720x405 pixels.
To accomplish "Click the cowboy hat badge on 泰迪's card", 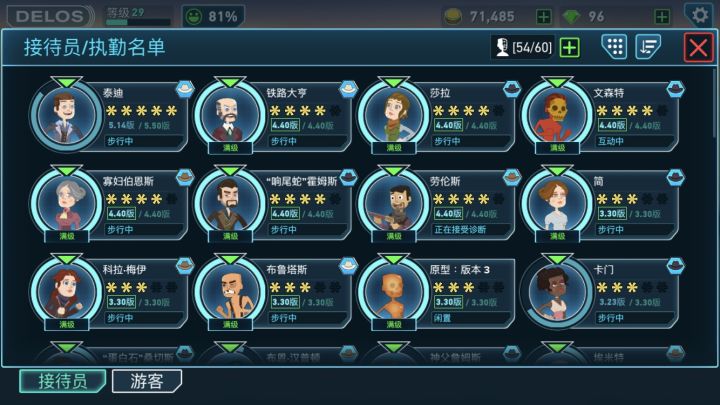I will pyautogui.click(x=185, y=89).
